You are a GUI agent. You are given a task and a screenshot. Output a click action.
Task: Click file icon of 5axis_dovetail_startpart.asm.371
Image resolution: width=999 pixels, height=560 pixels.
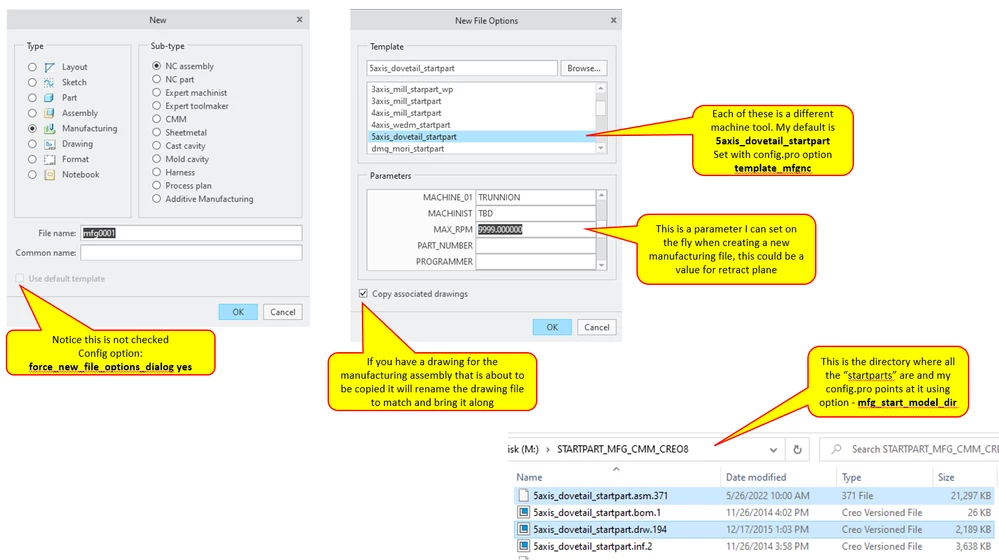click(523, 495)
